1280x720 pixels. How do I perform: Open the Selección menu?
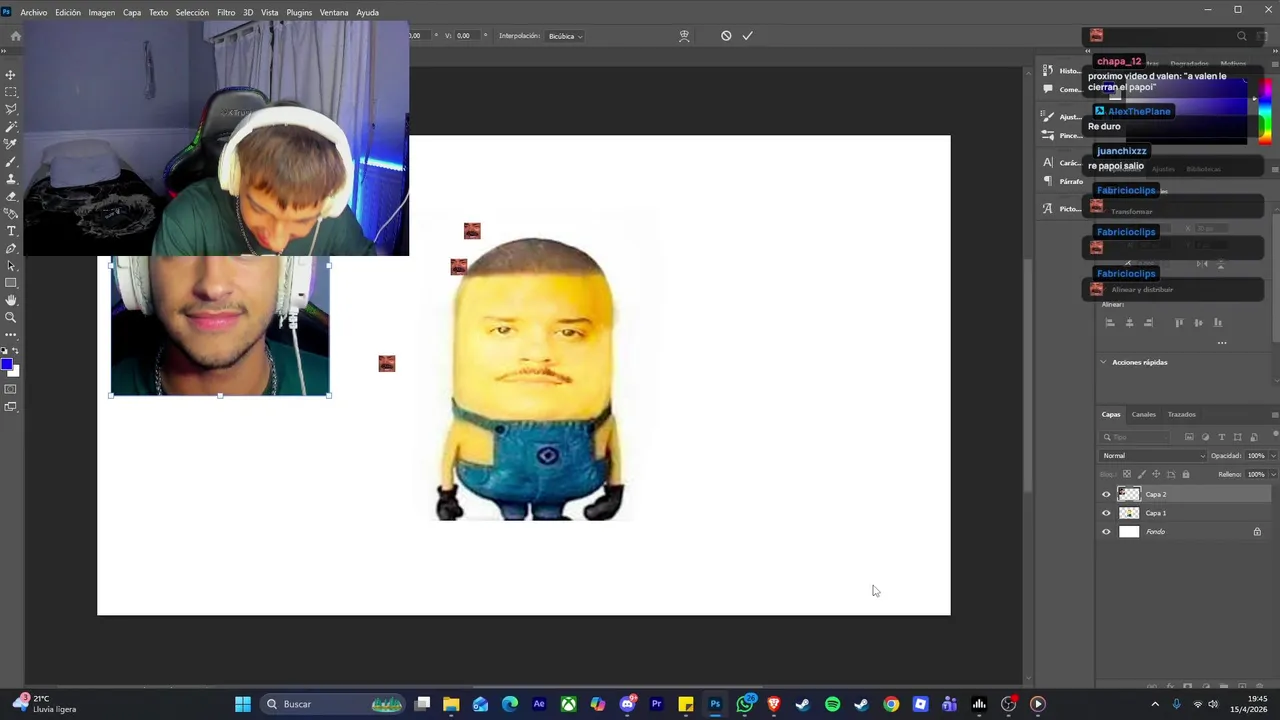point(192,13)
